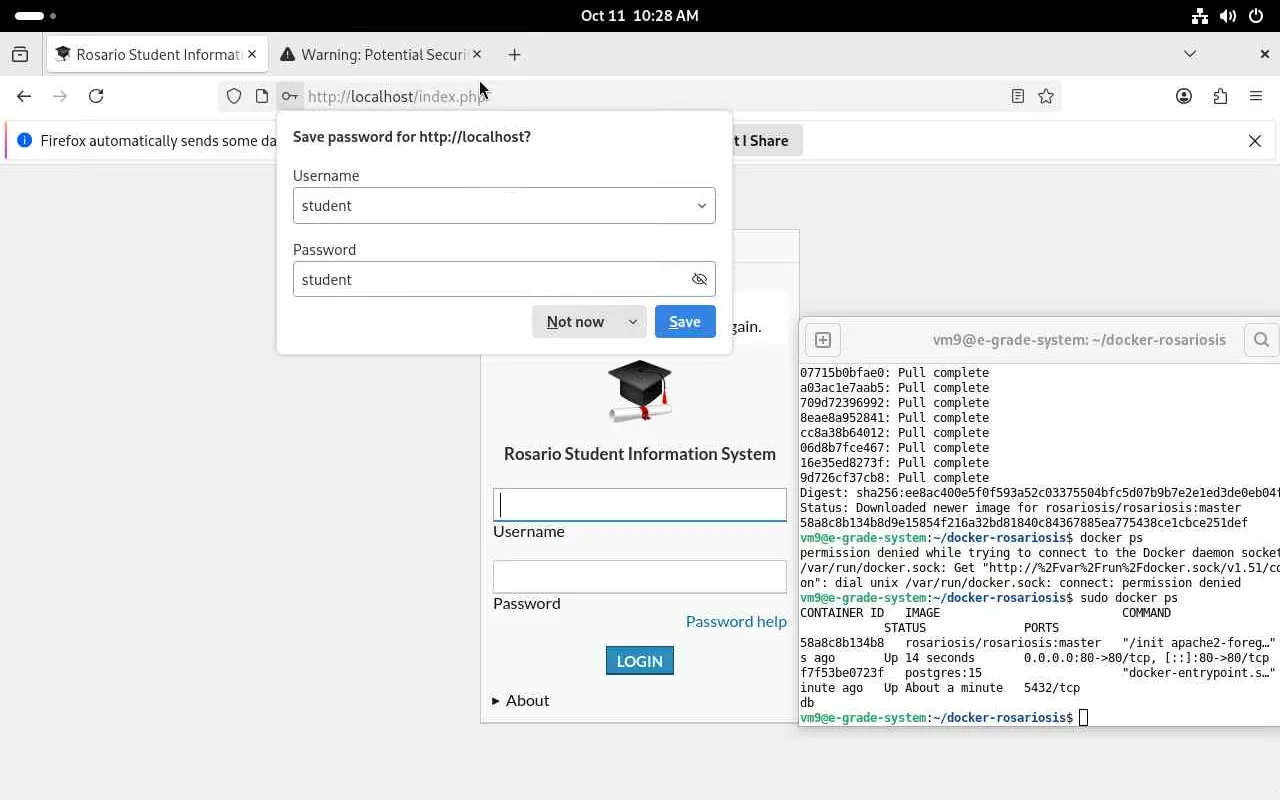The image size is (1280, 800).
Task: Focus the Username field on login page
Action: pyautogui.click(x=640, y=505)
